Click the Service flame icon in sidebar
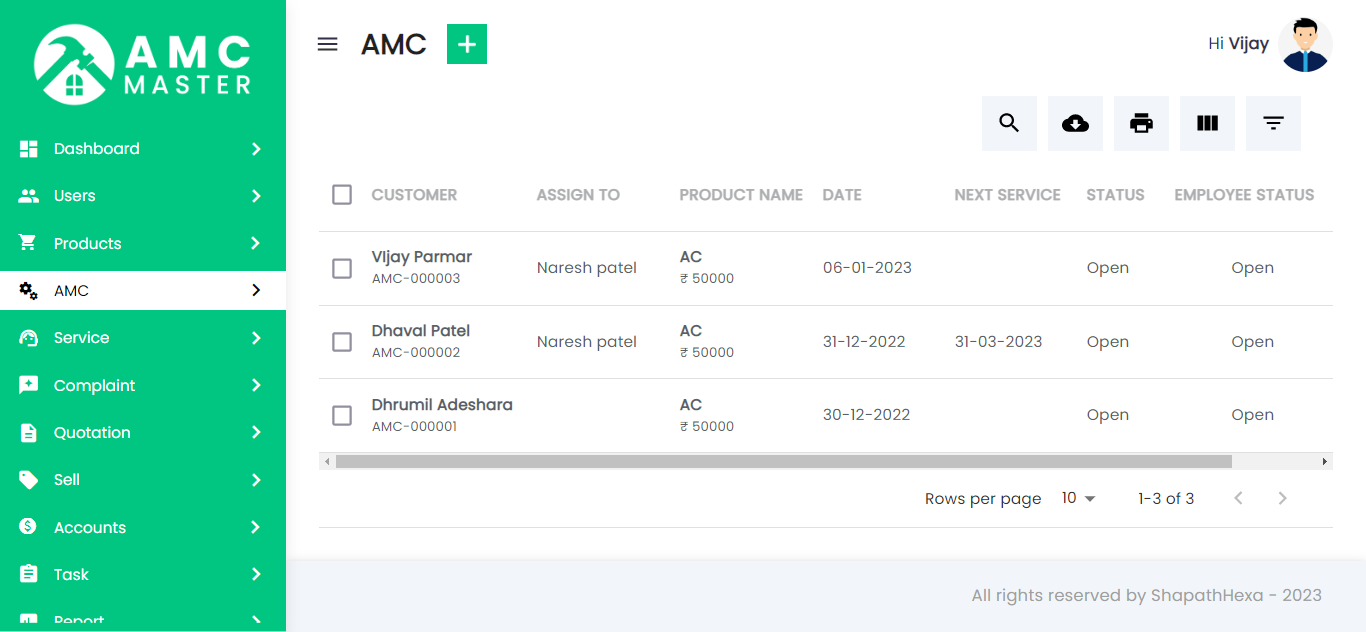 28,338
